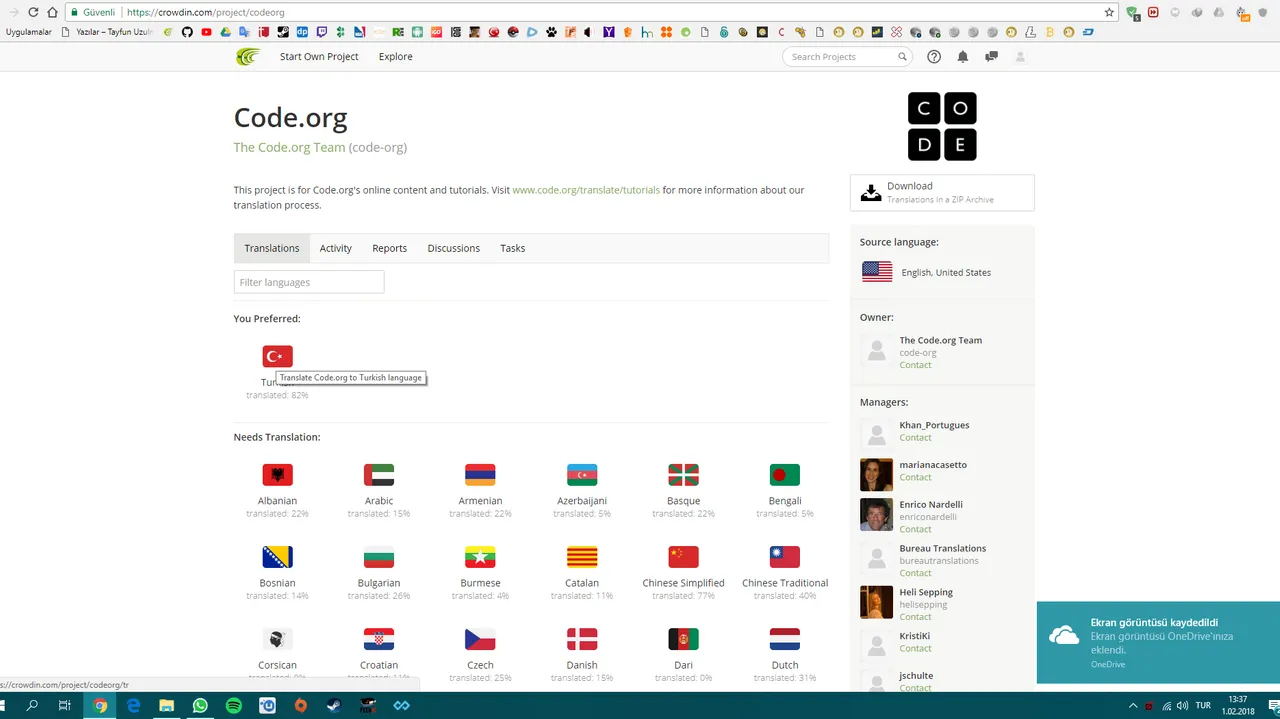Image resolution: width=1280 pixels, height=719 pixels.
Task: Click the Burmese flag
Action: click(x=480, y=557)
